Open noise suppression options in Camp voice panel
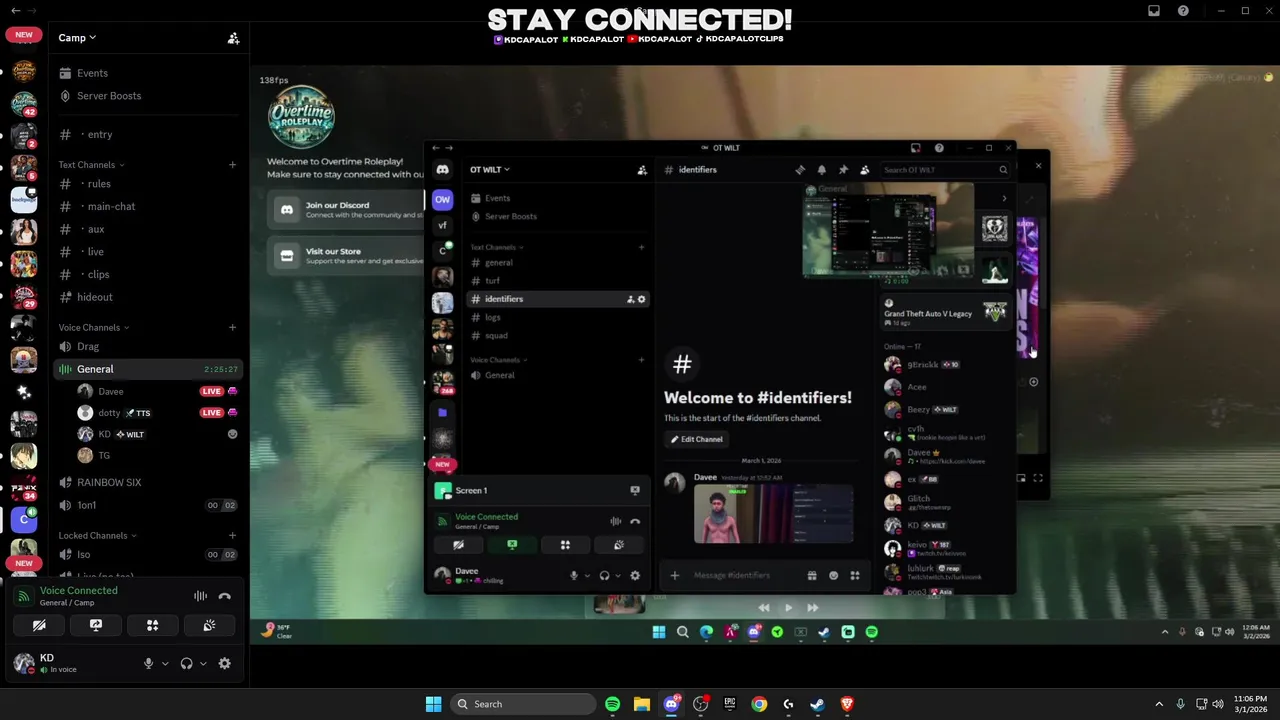1280x720 pixels. click(200, 596)
